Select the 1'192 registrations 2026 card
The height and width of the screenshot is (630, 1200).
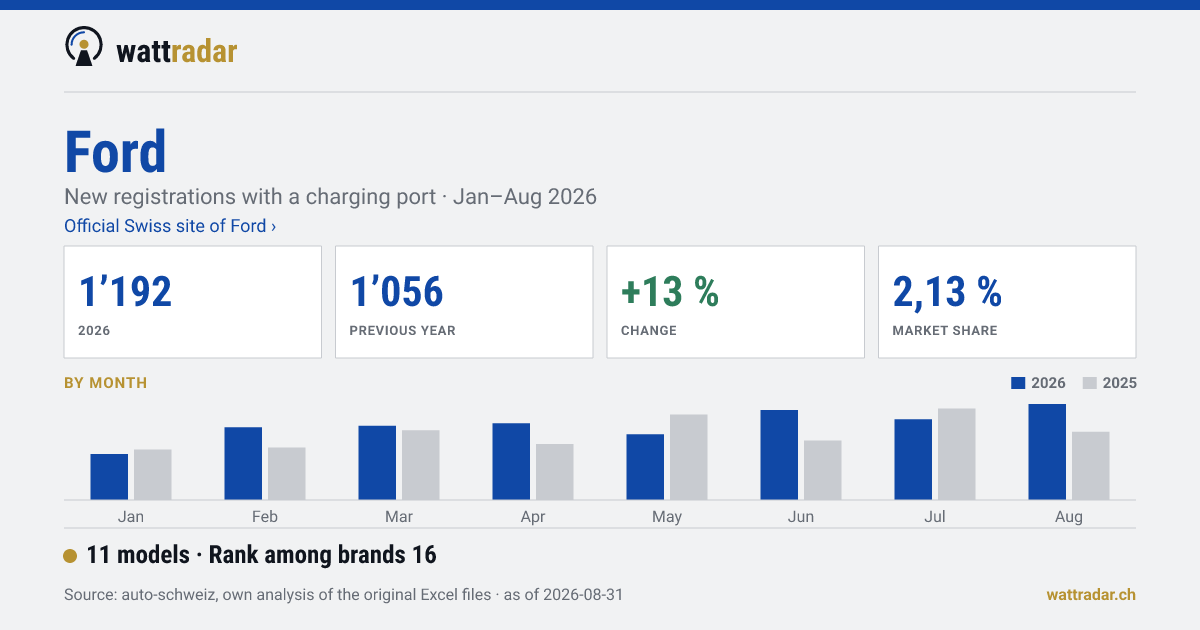(193, 302)
